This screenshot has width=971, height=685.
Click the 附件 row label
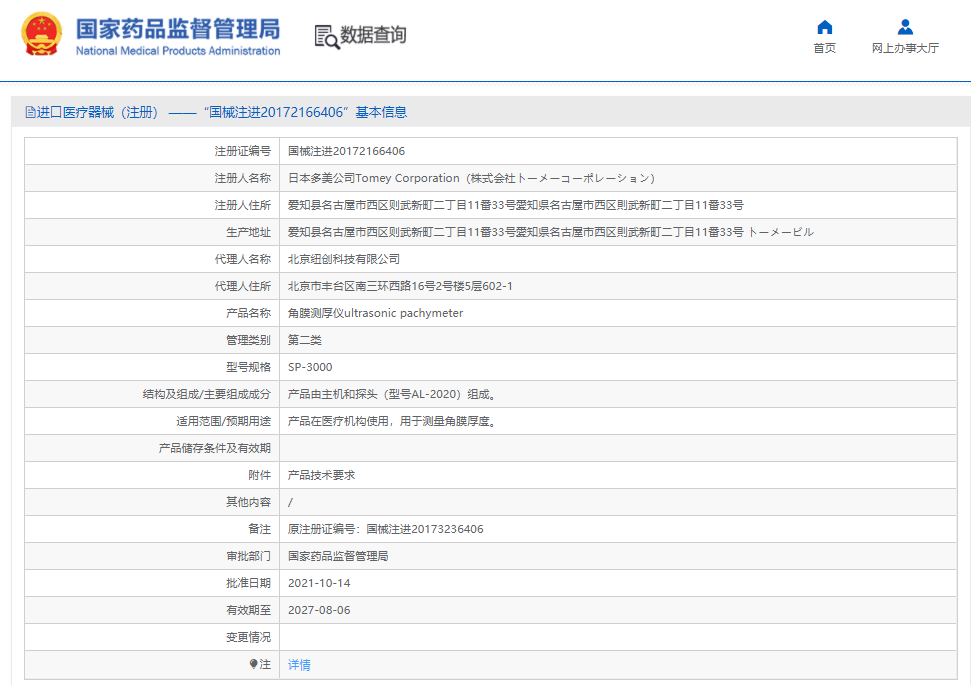[259, 475]
